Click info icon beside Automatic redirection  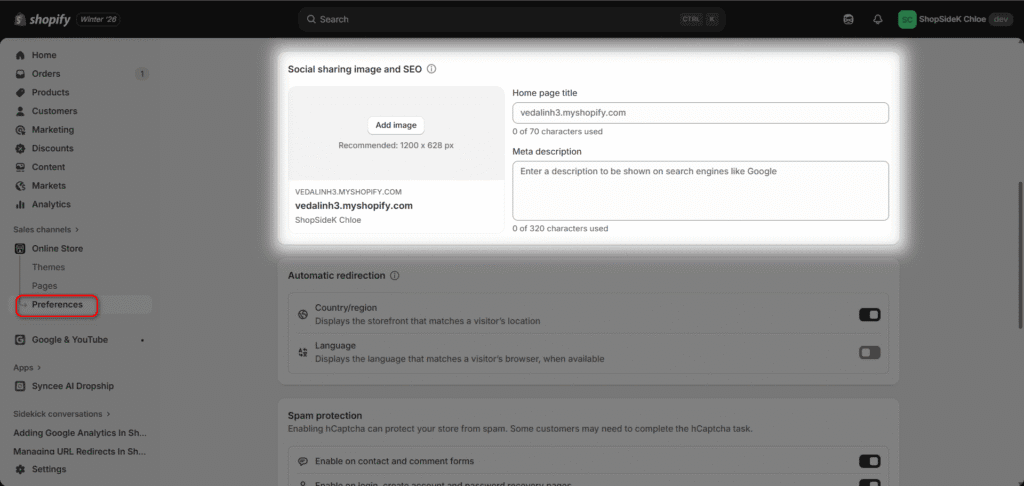point(394,276)
